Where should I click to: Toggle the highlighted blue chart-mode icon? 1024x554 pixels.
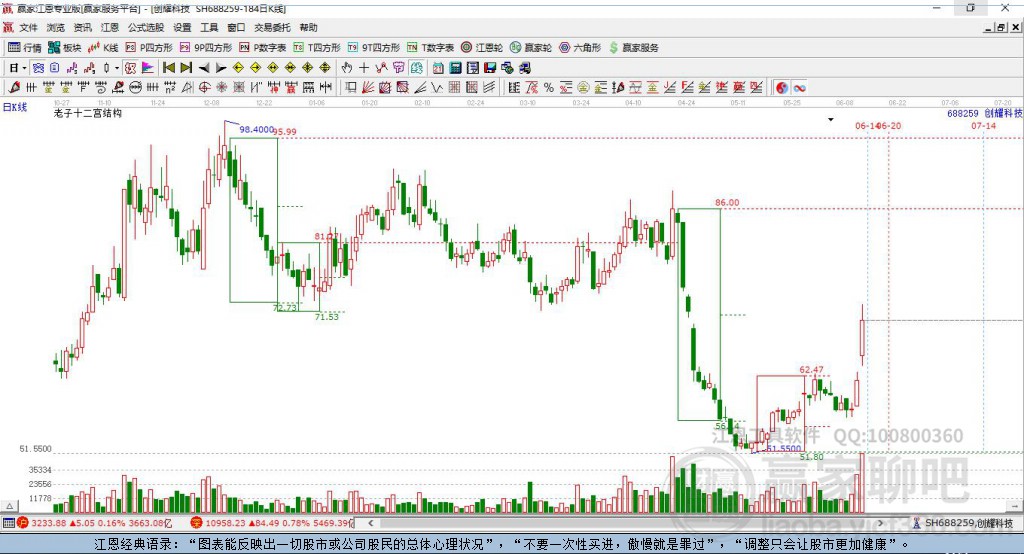click(x=39, y=68)
